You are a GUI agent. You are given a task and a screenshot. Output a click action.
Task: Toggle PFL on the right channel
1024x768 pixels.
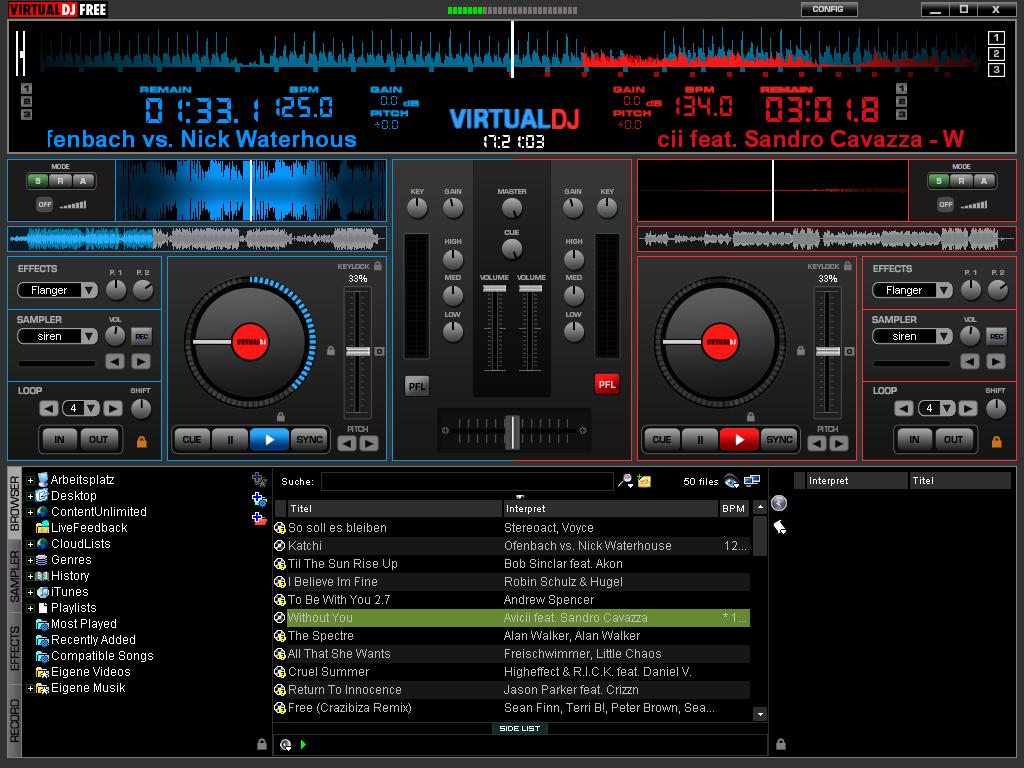tap(607, 384)
